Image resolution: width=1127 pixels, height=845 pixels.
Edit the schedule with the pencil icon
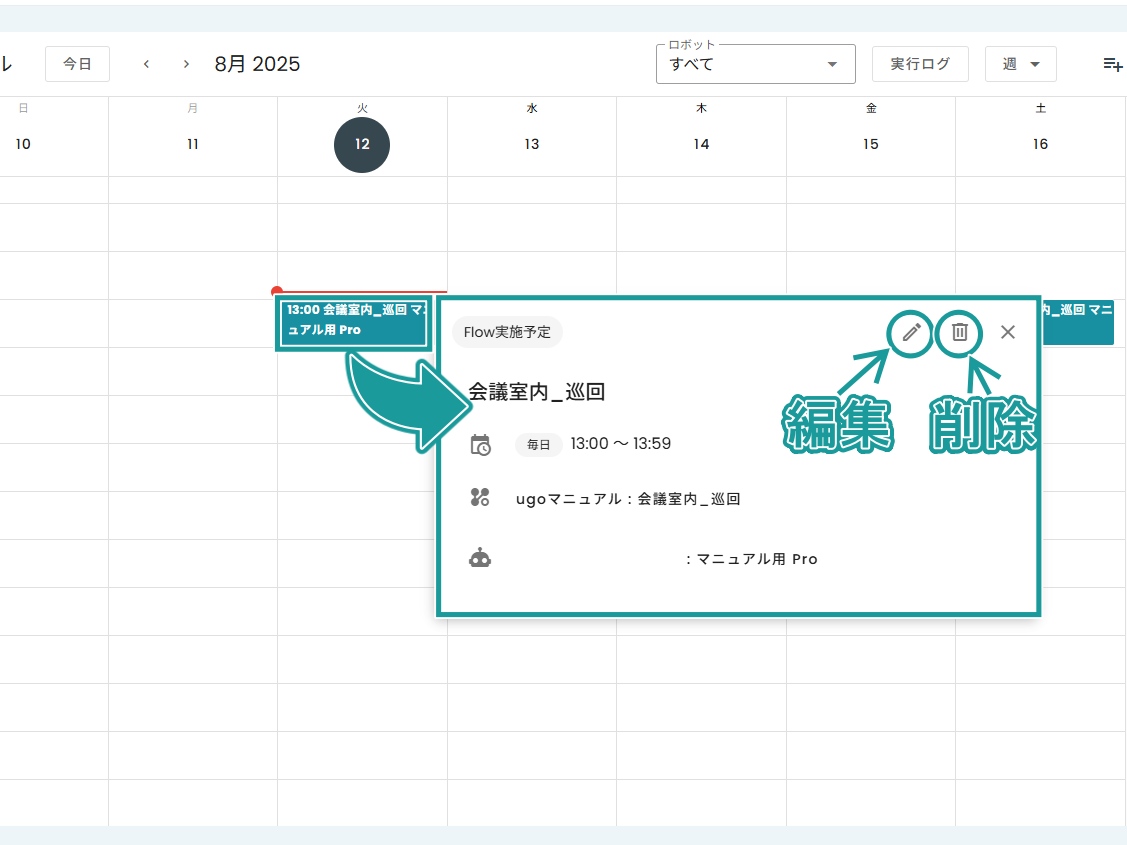[x=911, y=333]
